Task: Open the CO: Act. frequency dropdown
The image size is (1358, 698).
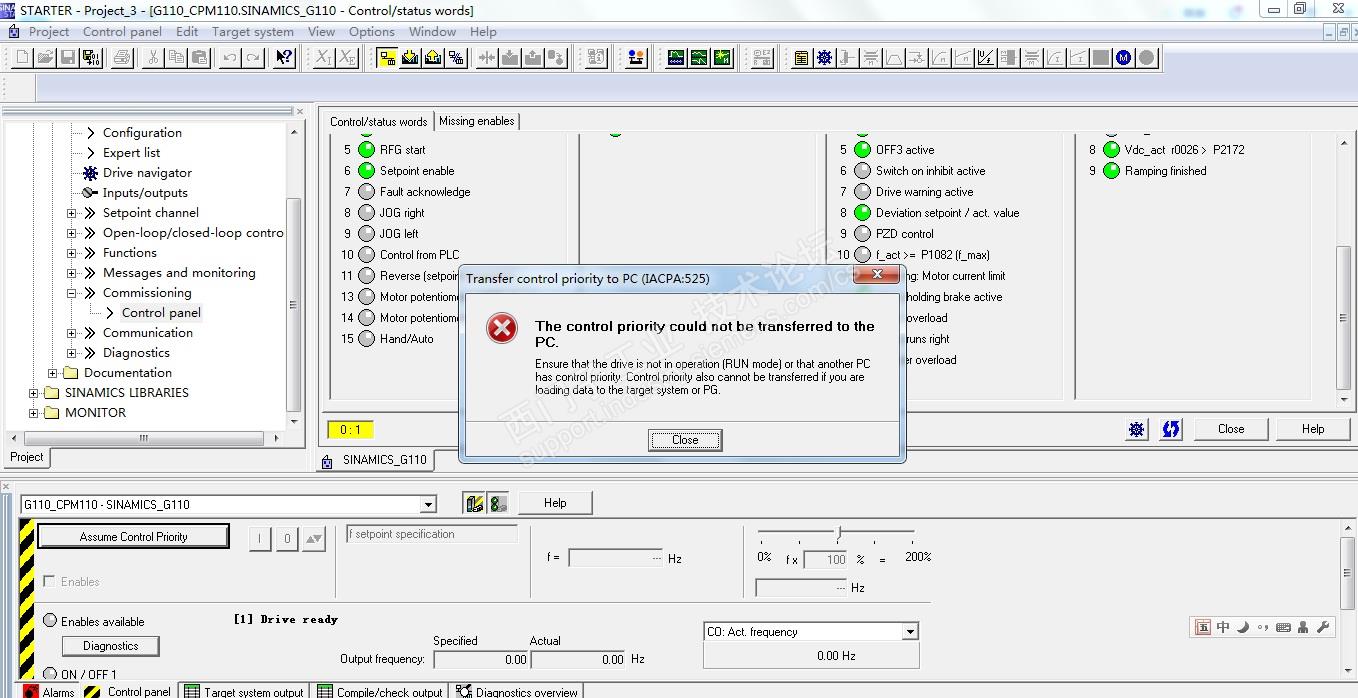Action: point(910,632)
